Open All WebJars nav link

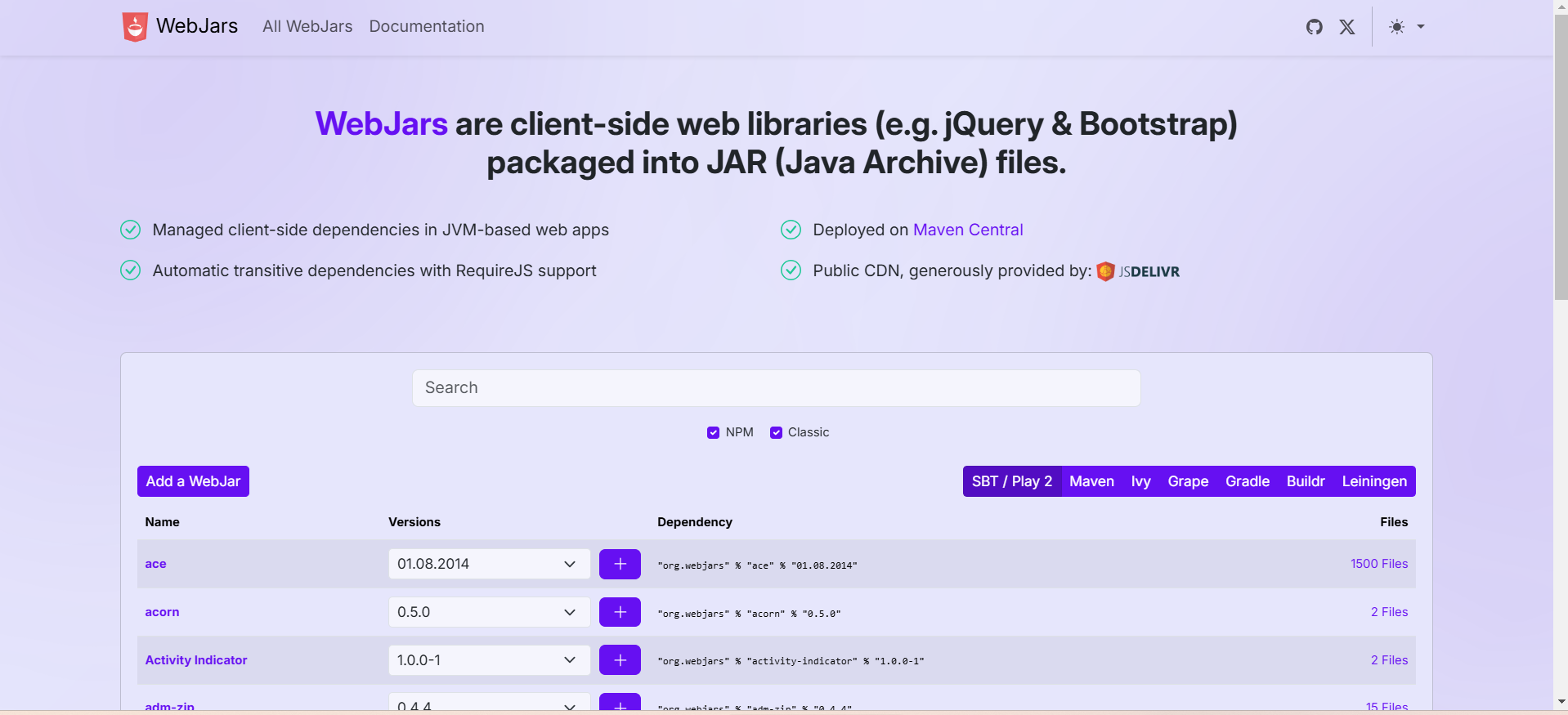pos(307,26)
